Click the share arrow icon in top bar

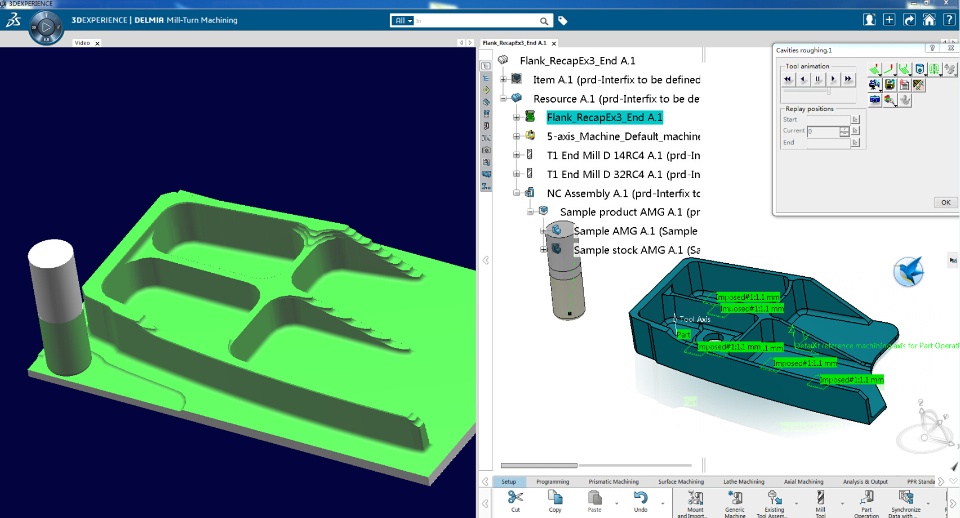pyautogui.click(x=909, y=20)
